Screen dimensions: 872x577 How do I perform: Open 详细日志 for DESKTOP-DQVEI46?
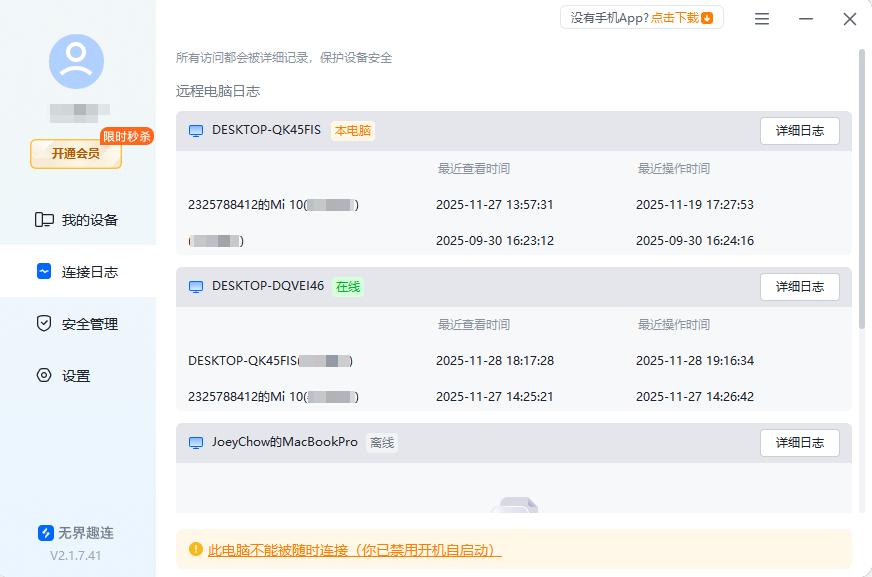pyautogui.click(x=799, y=286)
